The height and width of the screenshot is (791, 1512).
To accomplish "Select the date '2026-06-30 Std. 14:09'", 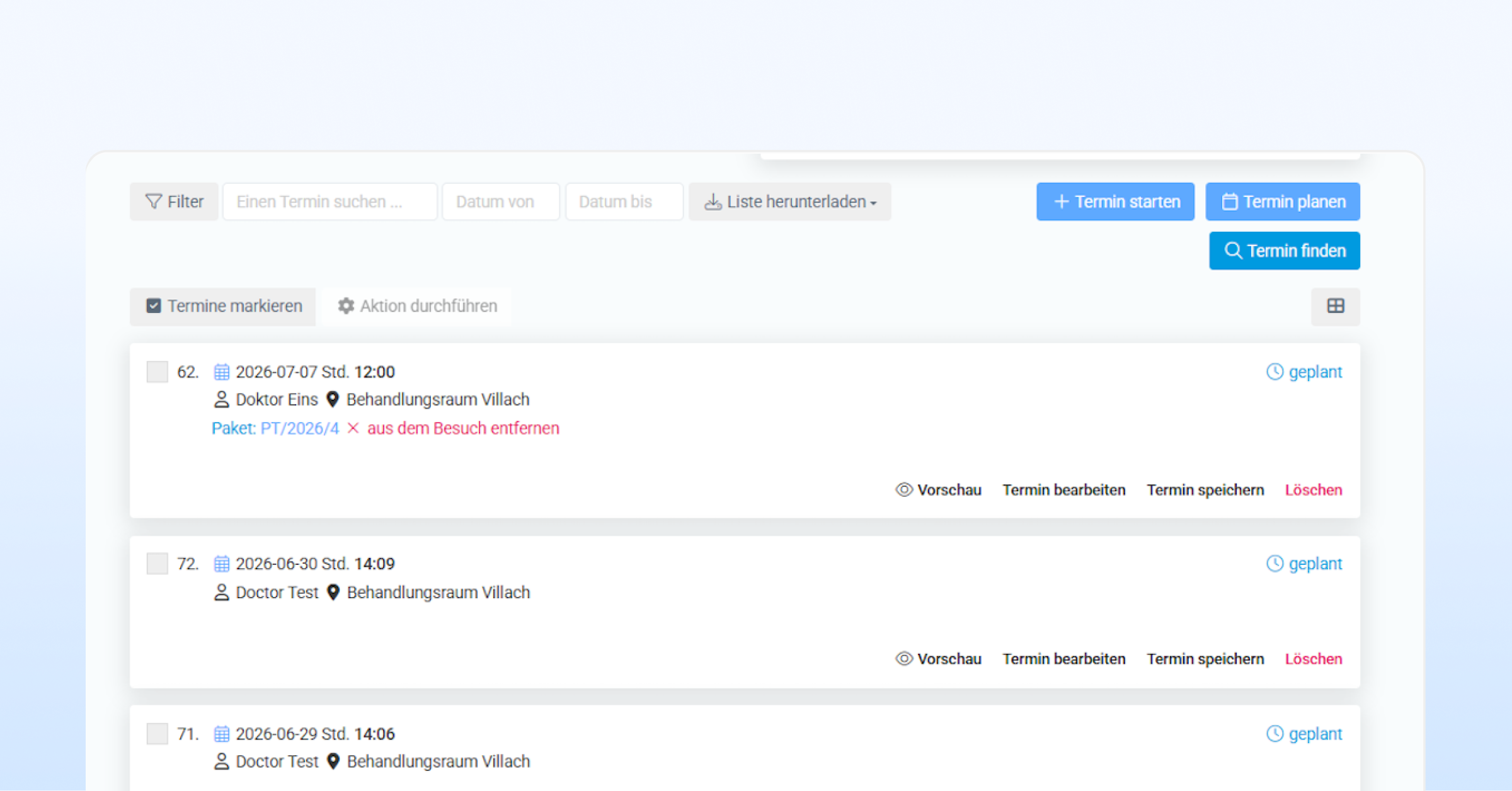I will point(315,564).
